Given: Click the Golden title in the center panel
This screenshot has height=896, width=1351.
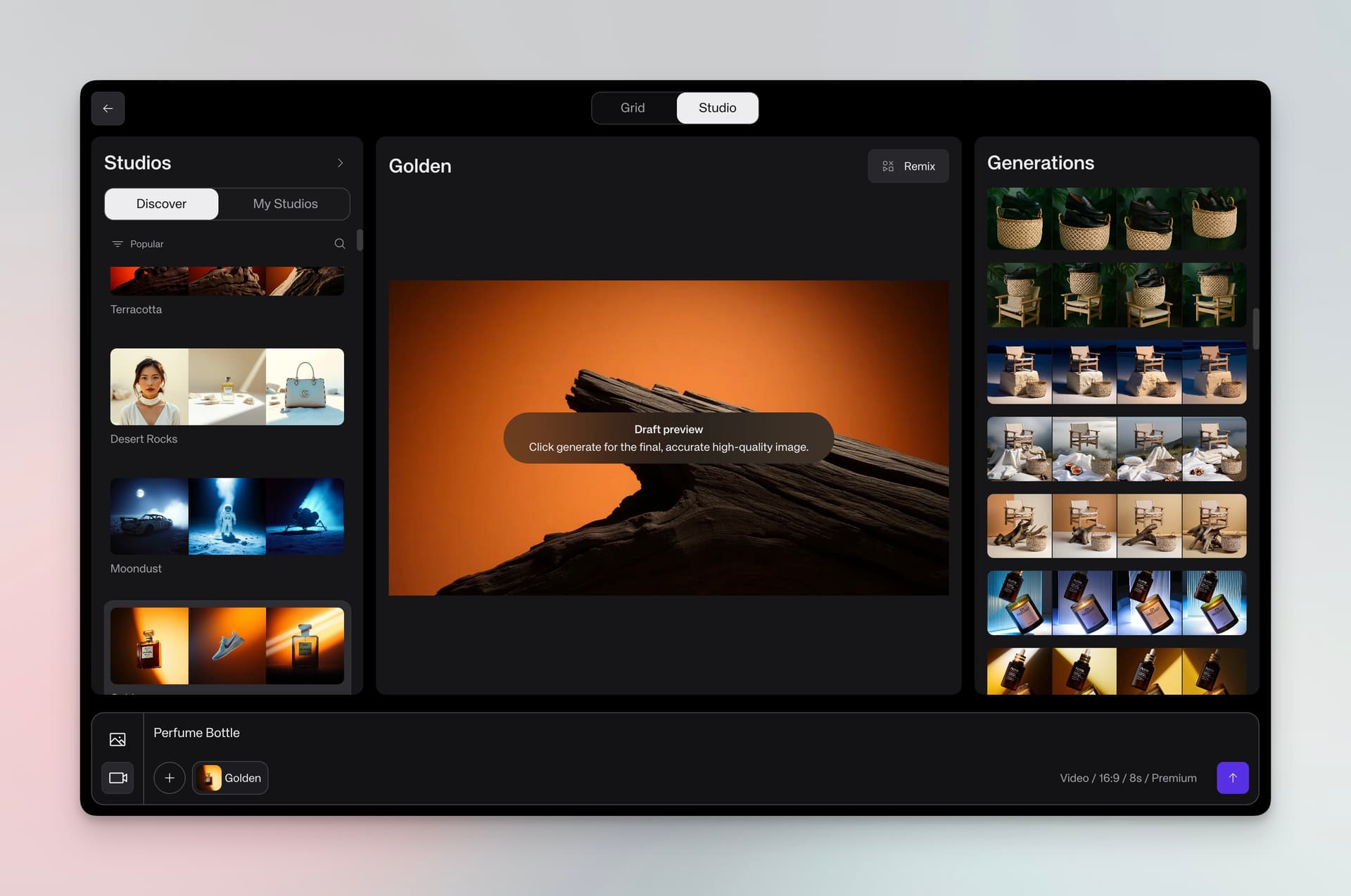Looking at the screenshot, I should click(x=420, y=166).
